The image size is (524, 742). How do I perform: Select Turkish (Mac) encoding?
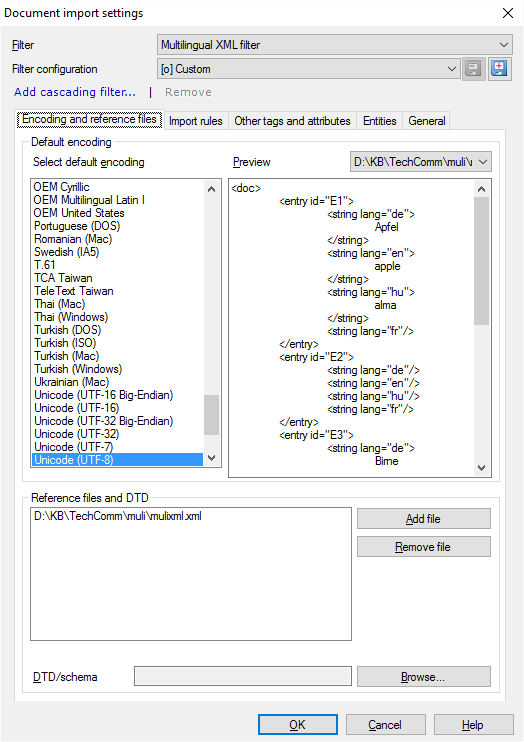tap(117, 356)
